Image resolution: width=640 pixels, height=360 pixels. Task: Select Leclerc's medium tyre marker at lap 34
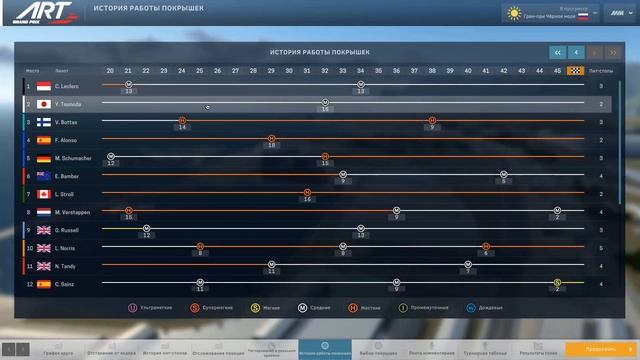(x=360, y=84)
